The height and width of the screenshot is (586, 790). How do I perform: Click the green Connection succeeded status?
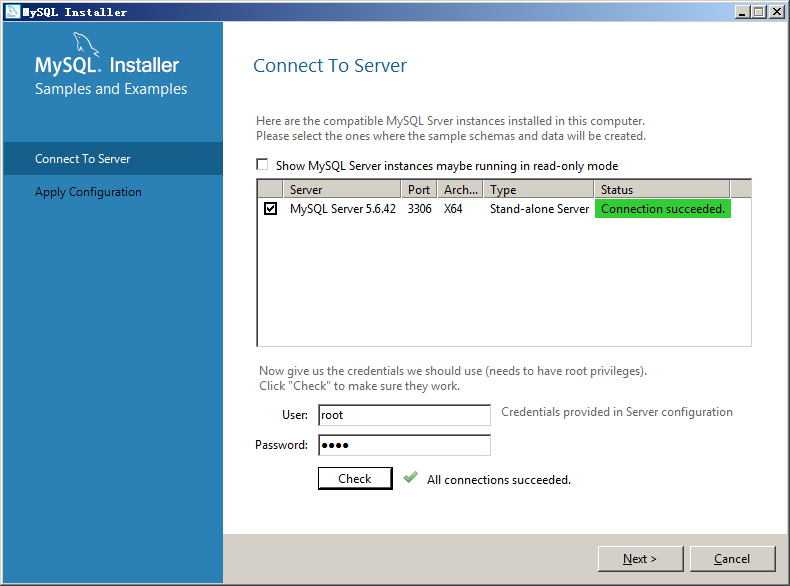(x=663, y=209)
